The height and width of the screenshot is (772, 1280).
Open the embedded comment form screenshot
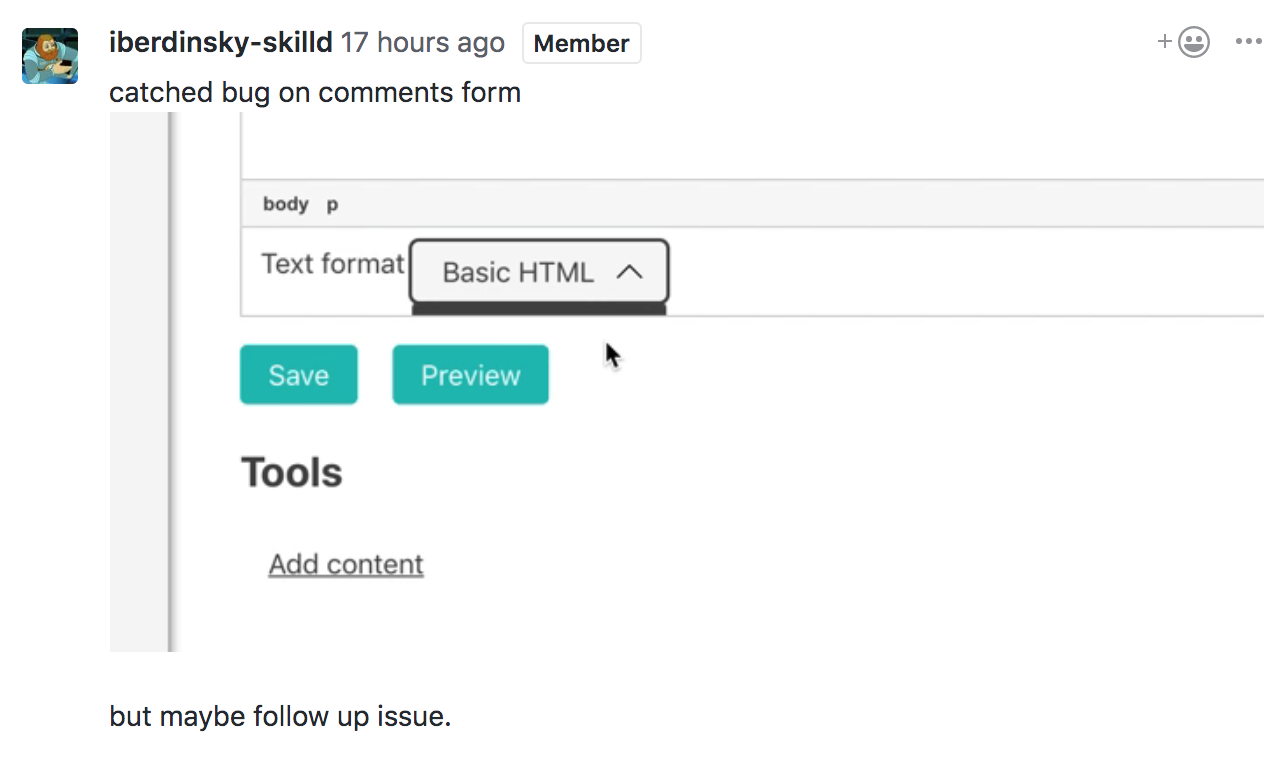pos(687,382)
